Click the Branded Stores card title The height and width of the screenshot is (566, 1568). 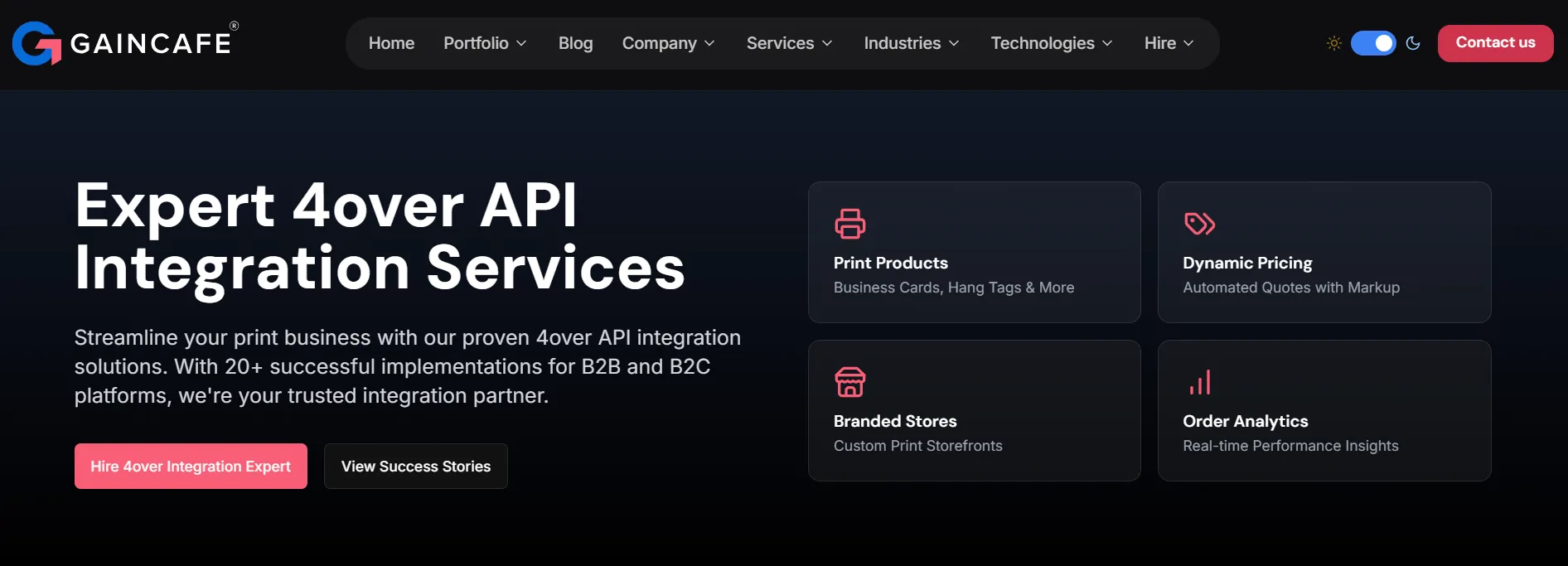(x=895, y=421)
